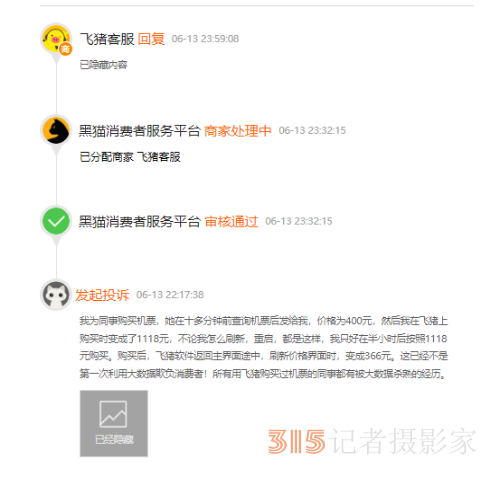Viewport: 500px width, 486px height.
Task: Click the 审核通过 status label
Action: tap(231, 221)
